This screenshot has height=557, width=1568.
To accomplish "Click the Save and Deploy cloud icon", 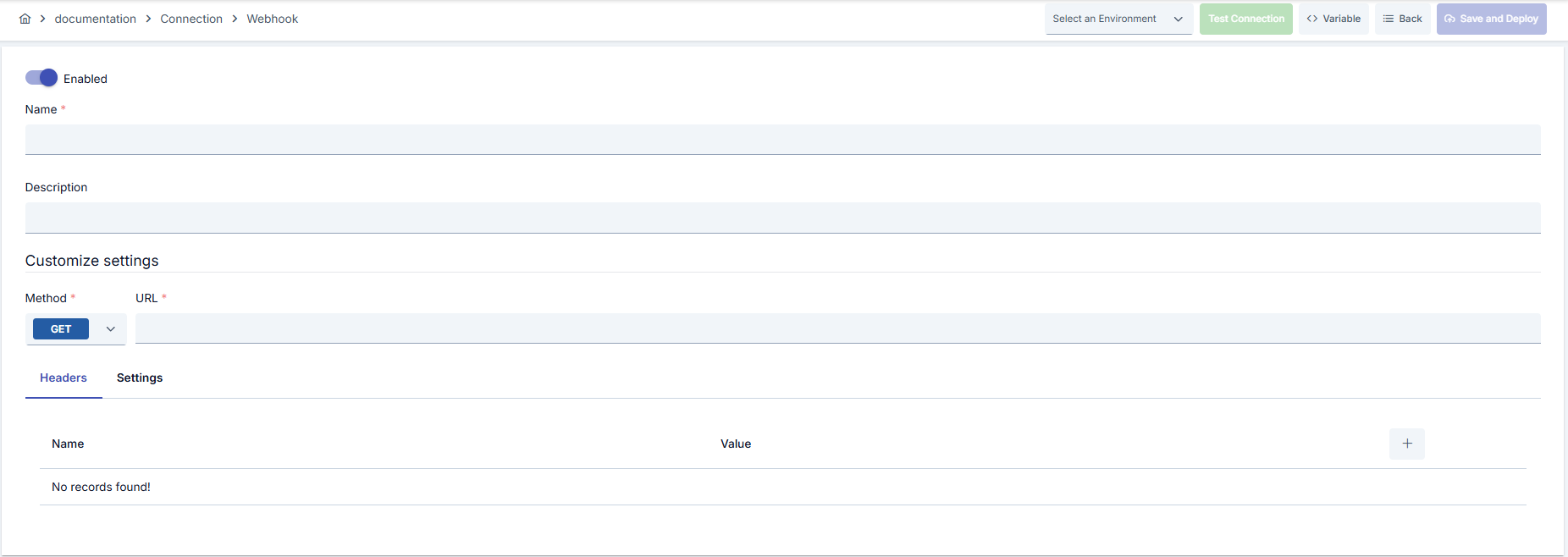I will tap(1449, 19).
